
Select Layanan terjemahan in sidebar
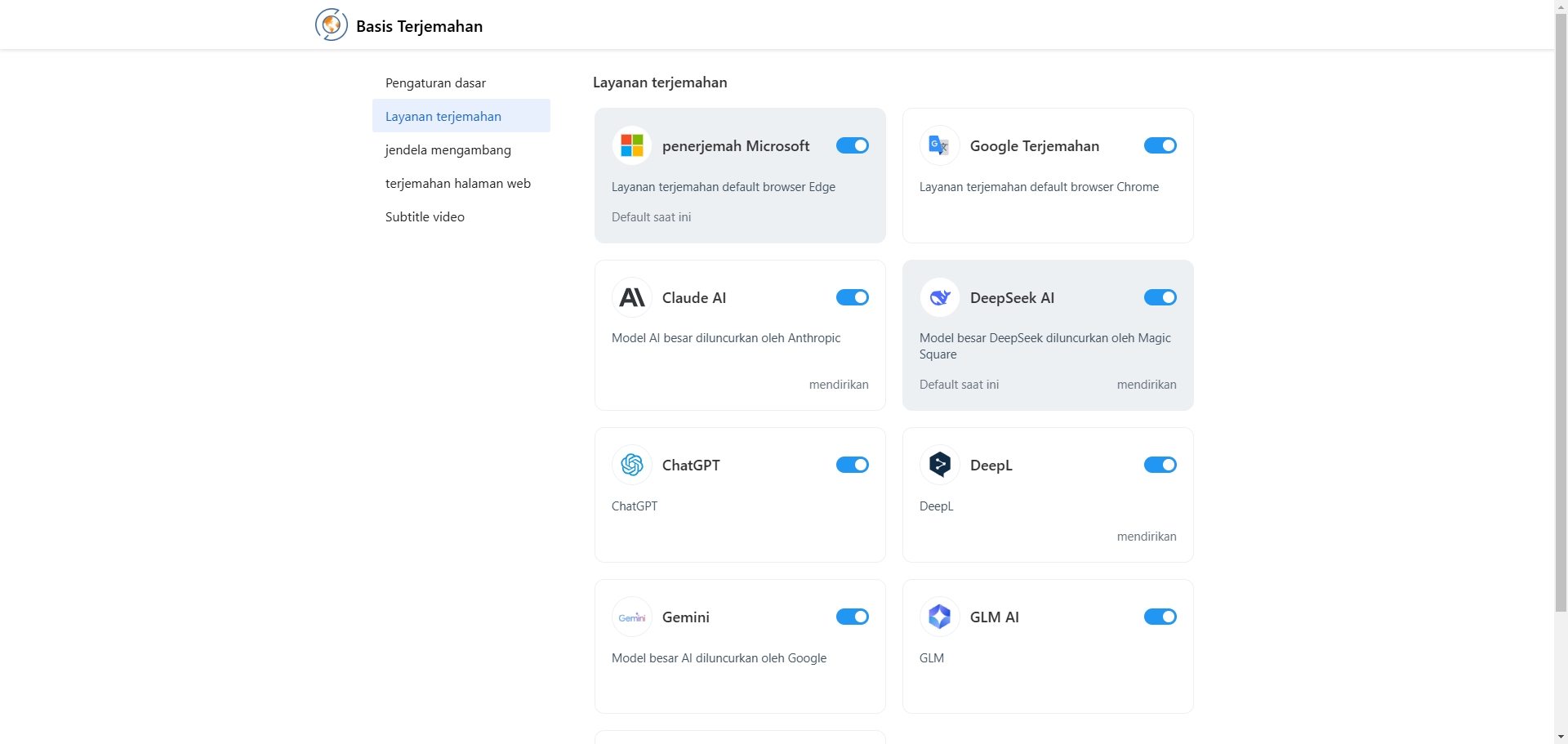pyautogui.click(x=461, y=116)
